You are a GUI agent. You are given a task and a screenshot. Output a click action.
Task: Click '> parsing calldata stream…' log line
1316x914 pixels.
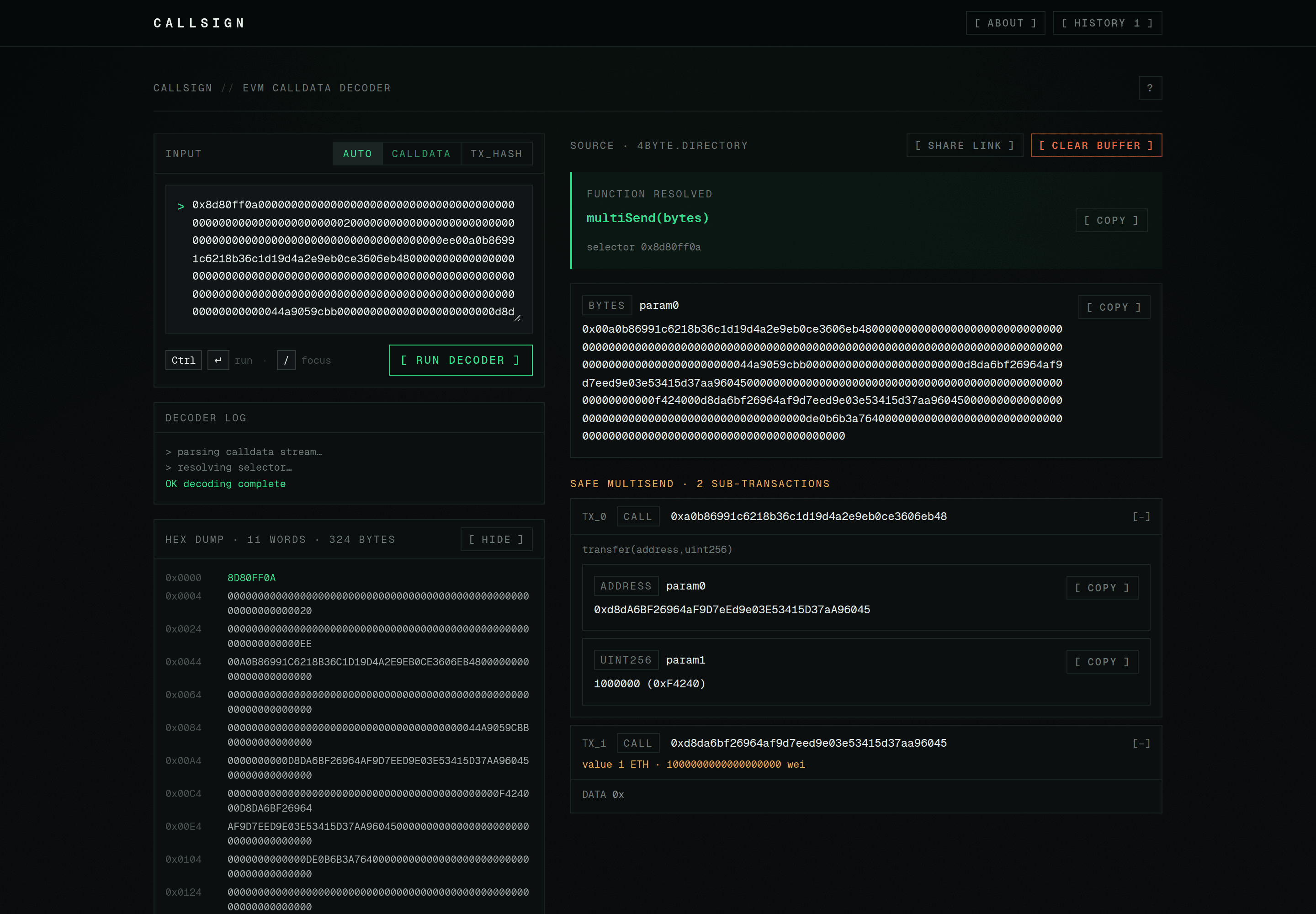click(244, 452)
